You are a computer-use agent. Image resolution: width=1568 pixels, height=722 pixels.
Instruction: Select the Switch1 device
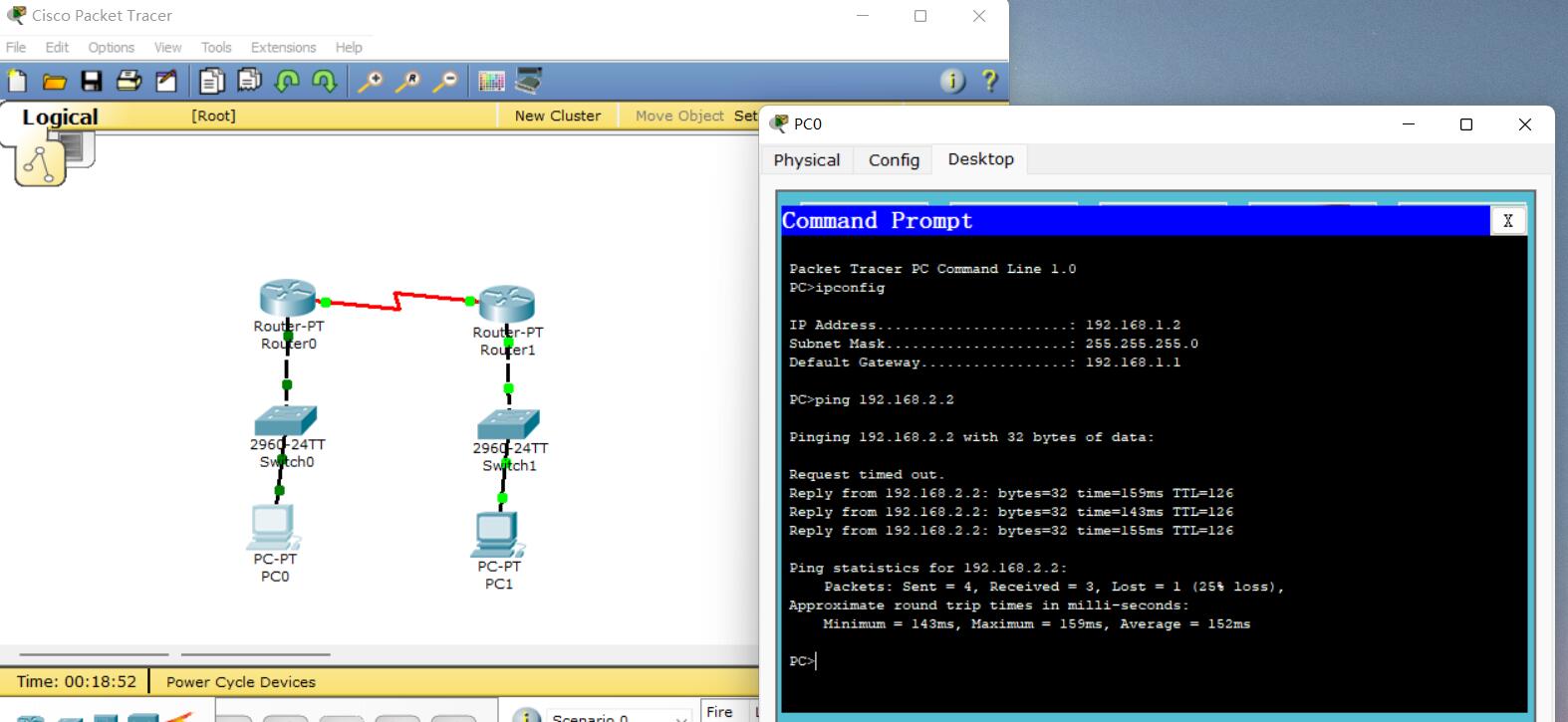coord(508,424)
